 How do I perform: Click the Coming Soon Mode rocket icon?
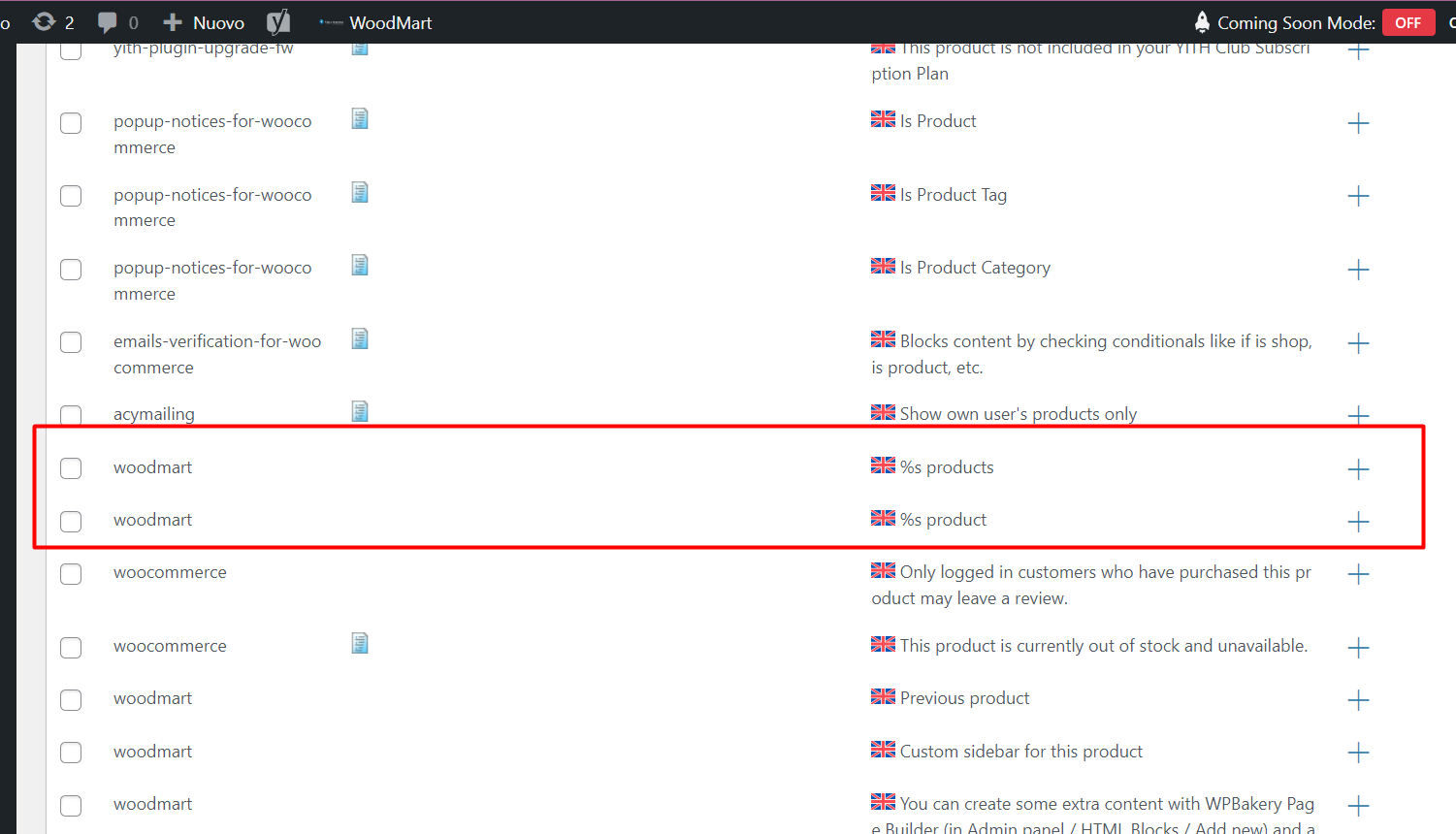(x=1202, y=21)
